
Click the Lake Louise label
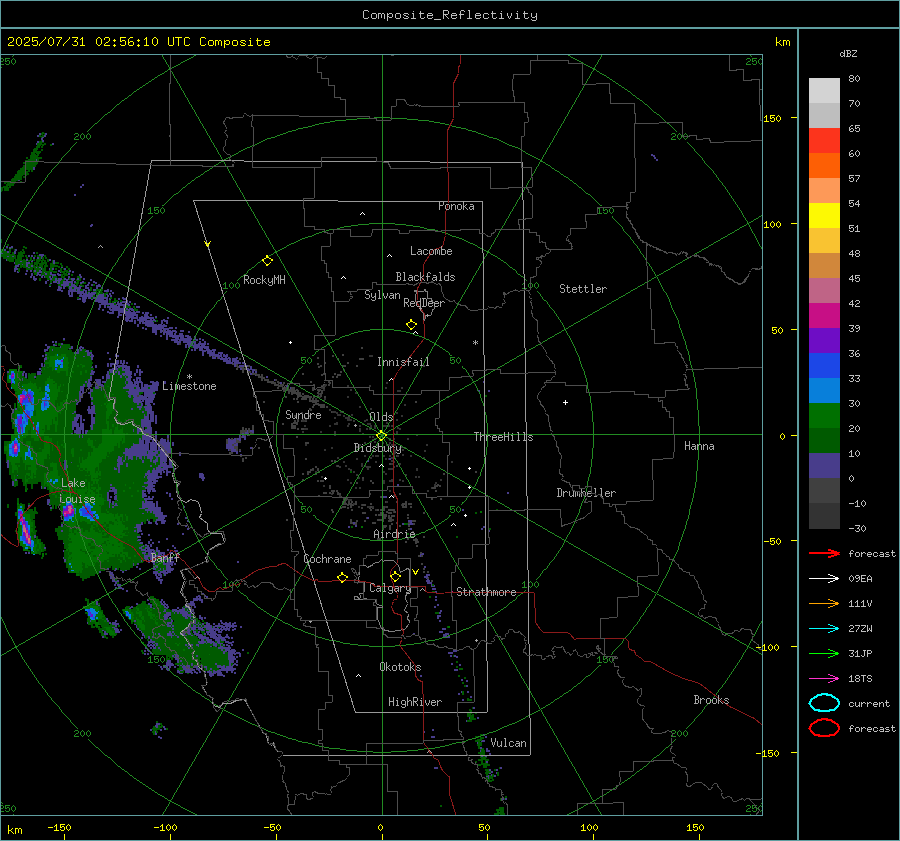77,491
